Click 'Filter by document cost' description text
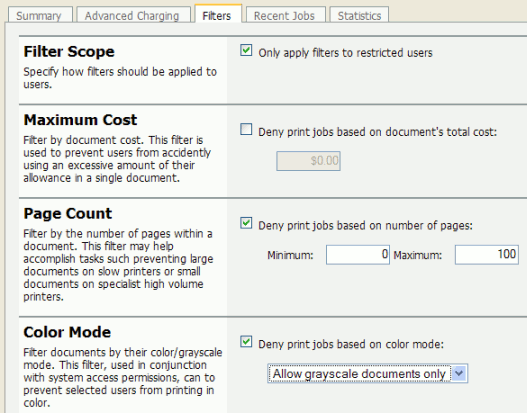Screen dimensions: 527x413 coord(117,159)
